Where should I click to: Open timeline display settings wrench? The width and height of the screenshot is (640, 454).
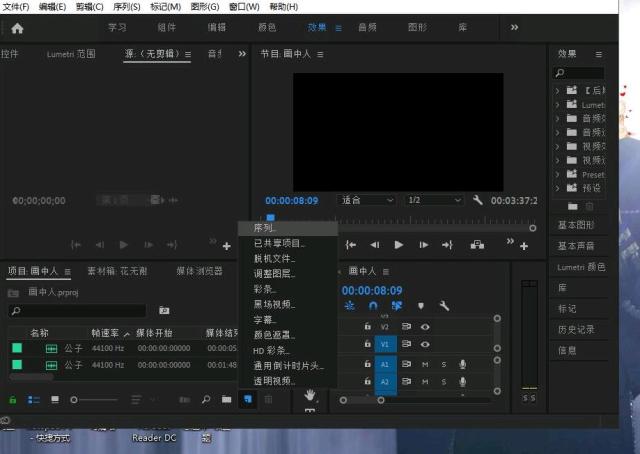[444, 306]
